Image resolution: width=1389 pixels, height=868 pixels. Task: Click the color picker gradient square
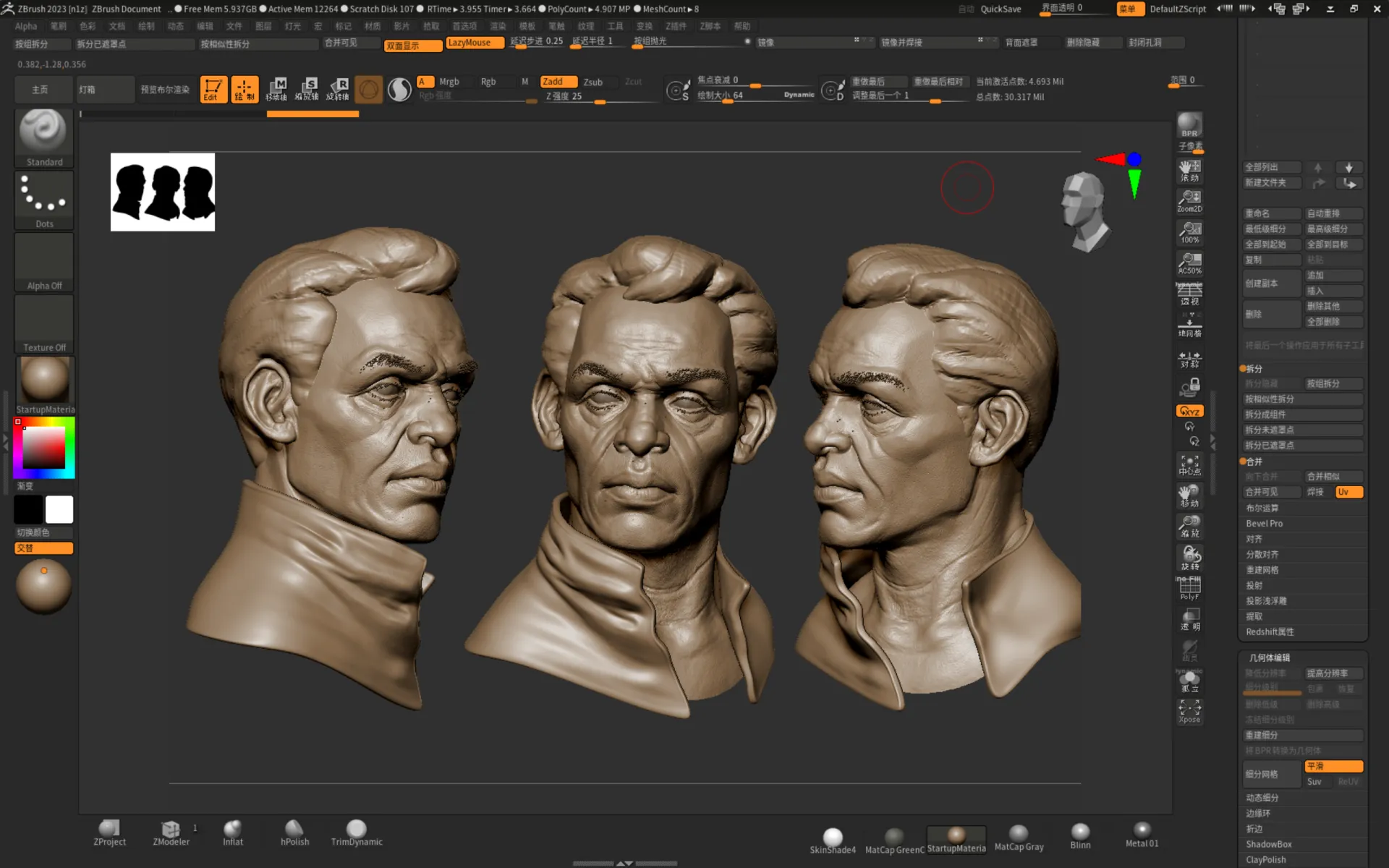[43, 448]
